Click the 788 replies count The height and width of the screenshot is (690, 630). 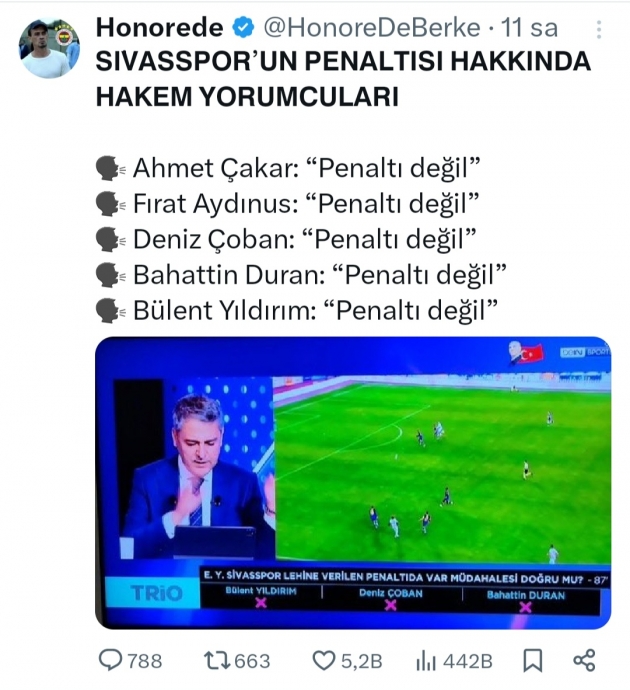[145, 661]
